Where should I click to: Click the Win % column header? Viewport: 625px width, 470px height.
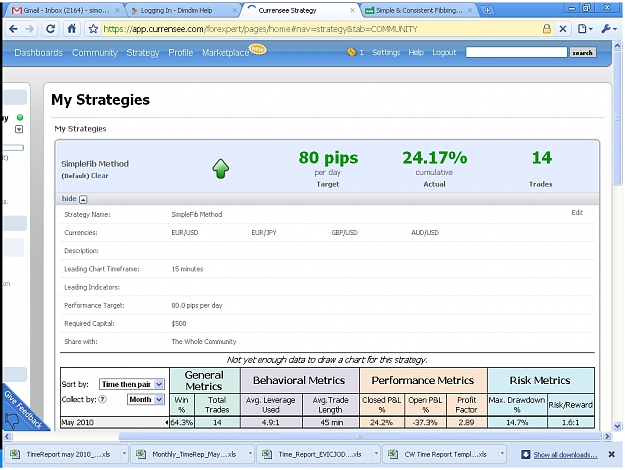182,405
